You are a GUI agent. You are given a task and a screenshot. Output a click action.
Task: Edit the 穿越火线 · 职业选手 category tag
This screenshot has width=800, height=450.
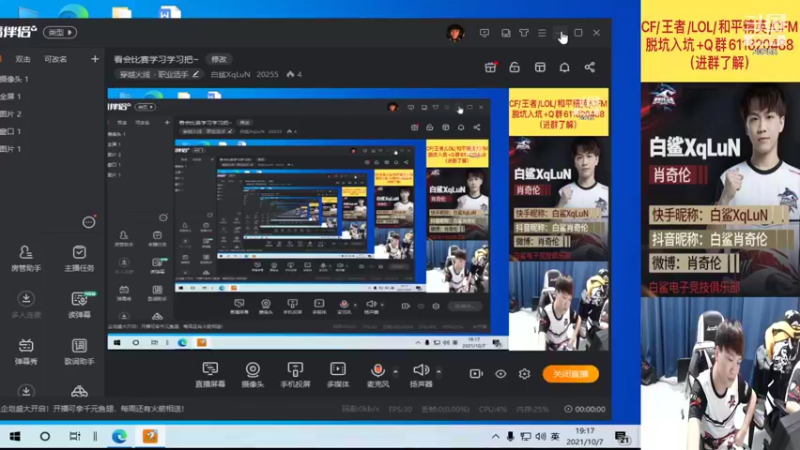[159, 74]
